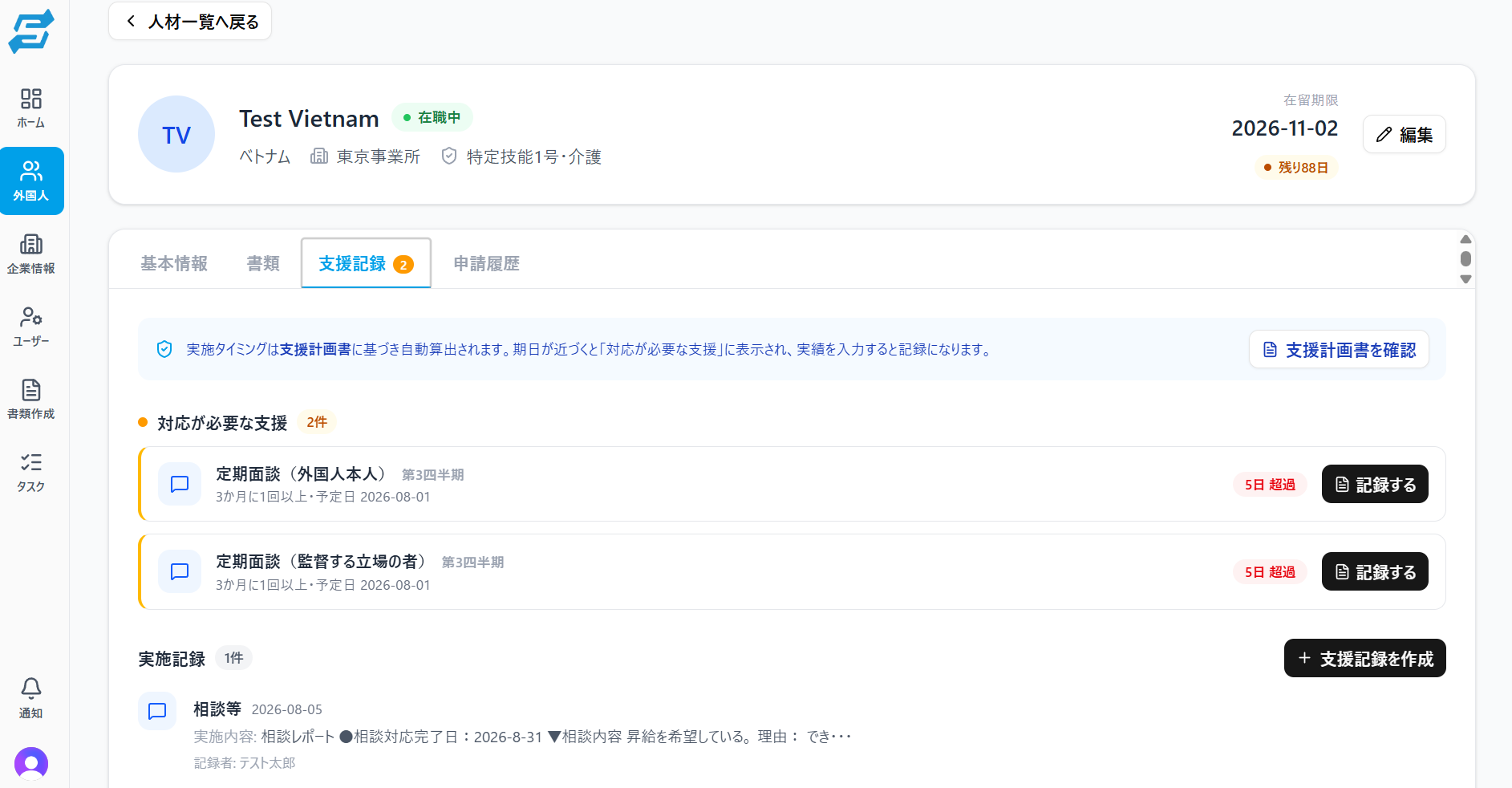Switch to the 申請履歴 tab
Viewport: 1512px width, 788px height.
pyautogui.click(x=486, y=263)
